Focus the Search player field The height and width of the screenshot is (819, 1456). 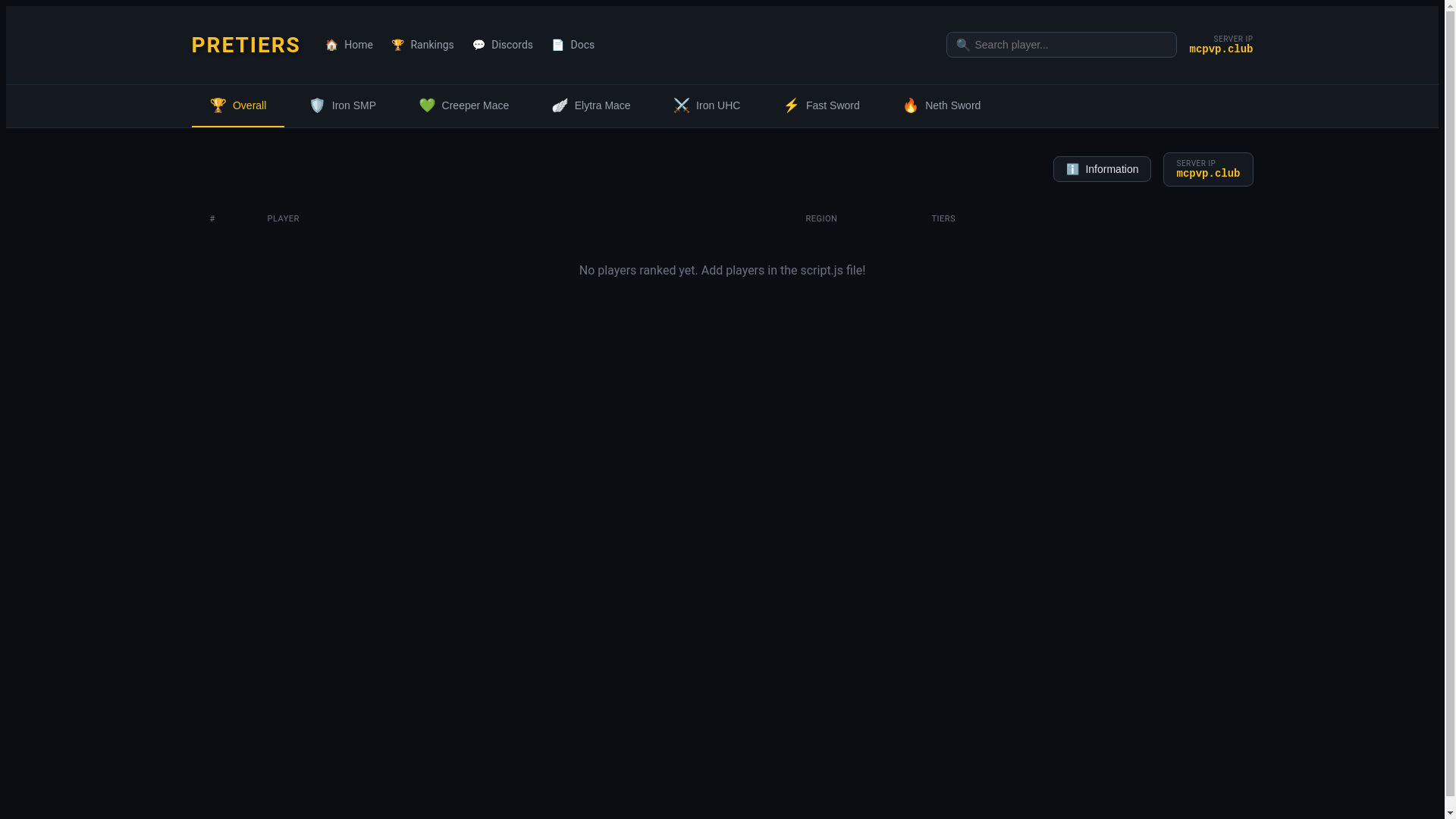[x=1061, y=45]
